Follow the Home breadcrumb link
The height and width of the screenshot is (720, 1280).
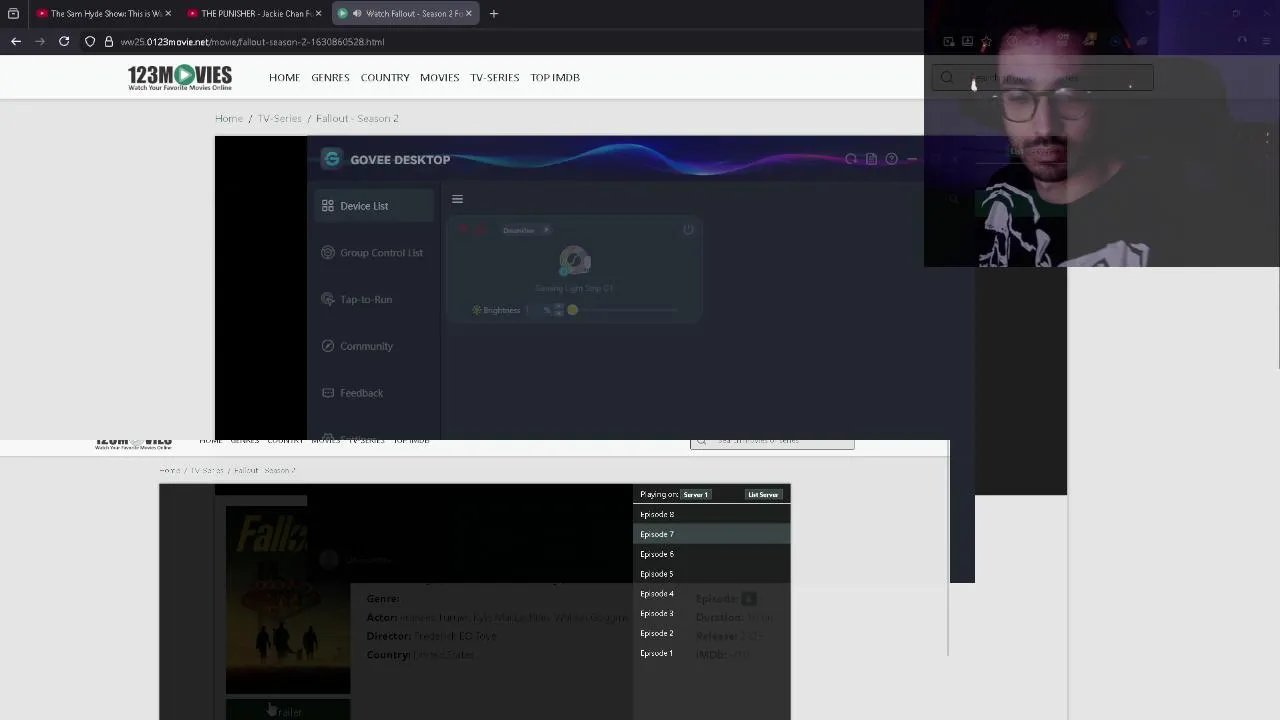pyautogui.click(x=229, y=118)
